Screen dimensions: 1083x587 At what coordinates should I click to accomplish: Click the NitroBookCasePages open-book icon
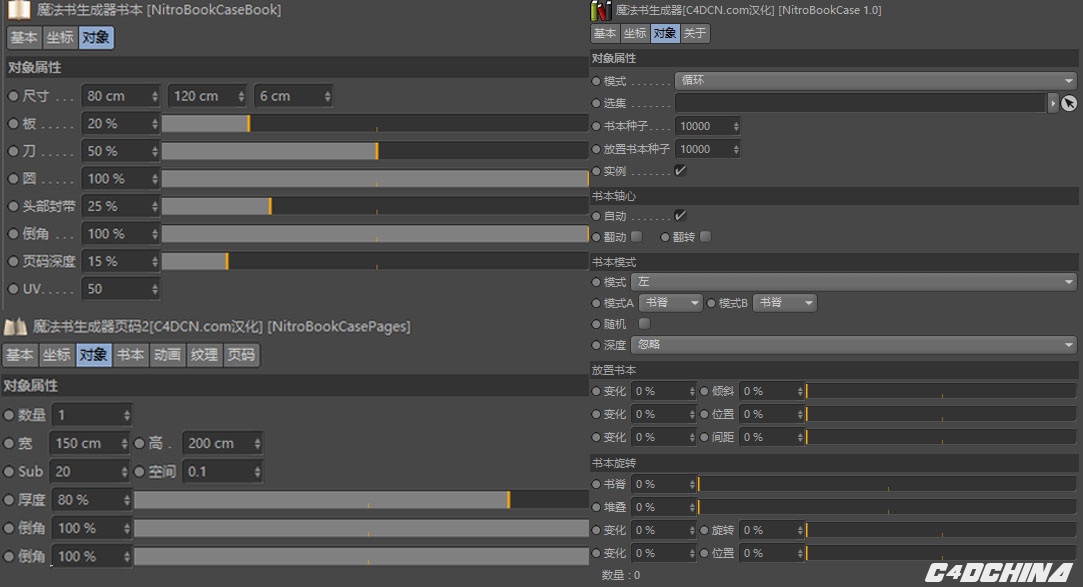[15, 327]
